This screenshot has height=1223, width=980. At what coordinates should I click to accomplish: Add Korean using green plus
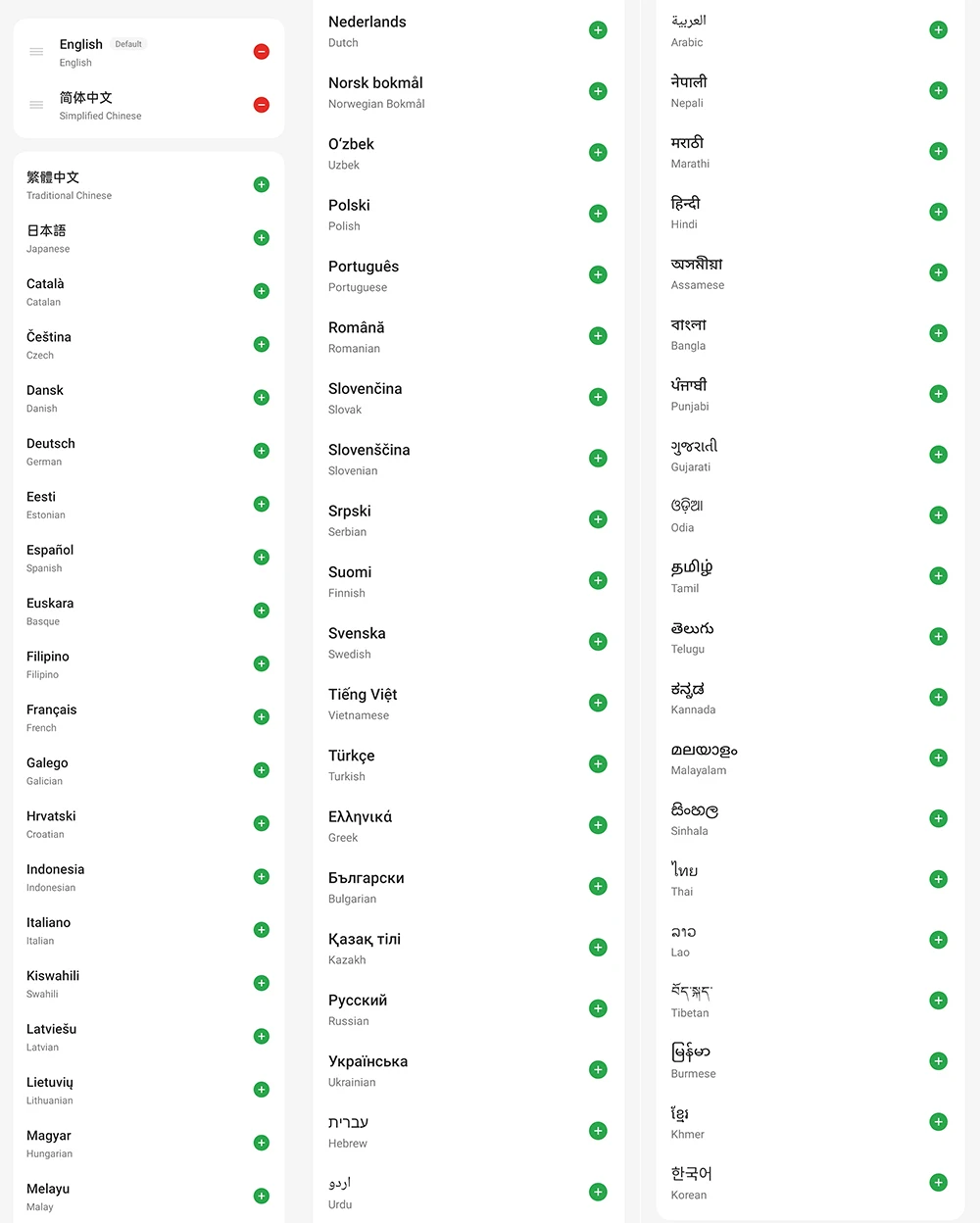click(x=938, y=1183)
